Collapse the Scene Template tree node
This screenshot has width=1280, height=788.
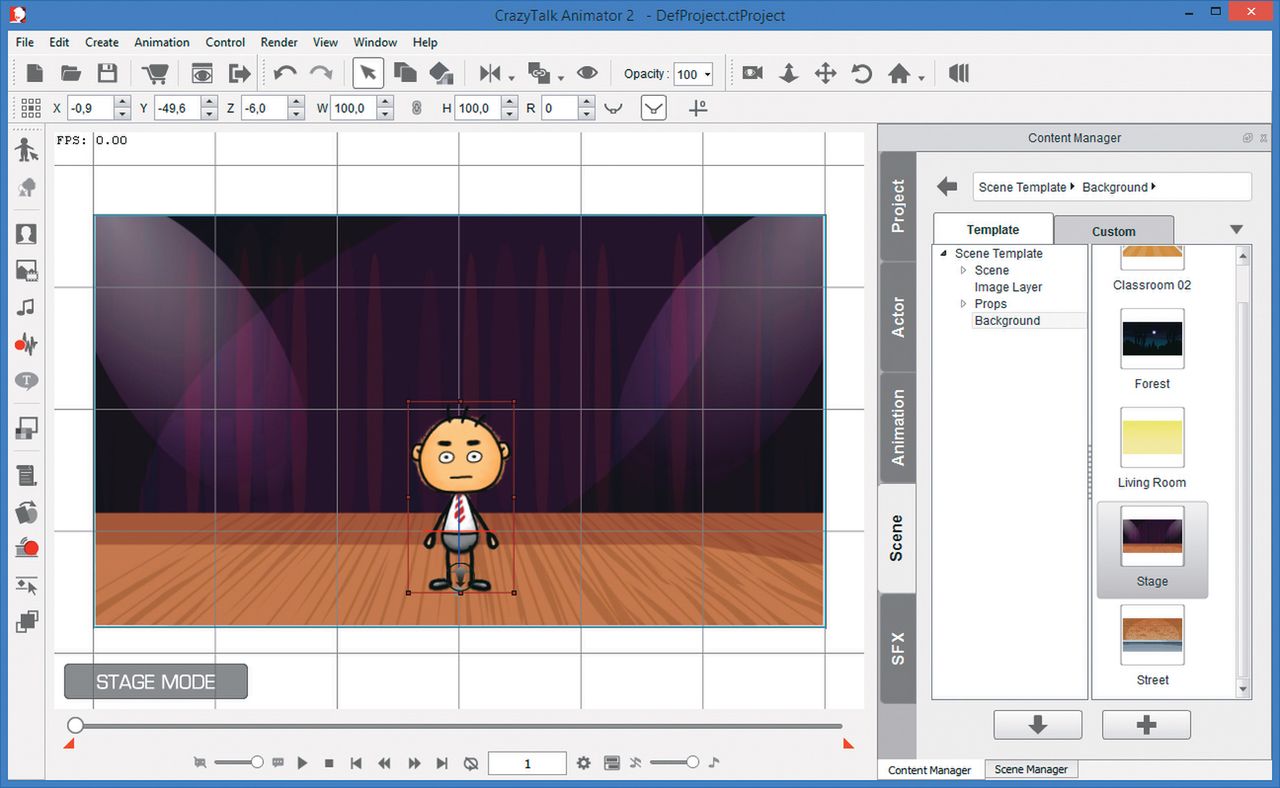coord(944,254)
